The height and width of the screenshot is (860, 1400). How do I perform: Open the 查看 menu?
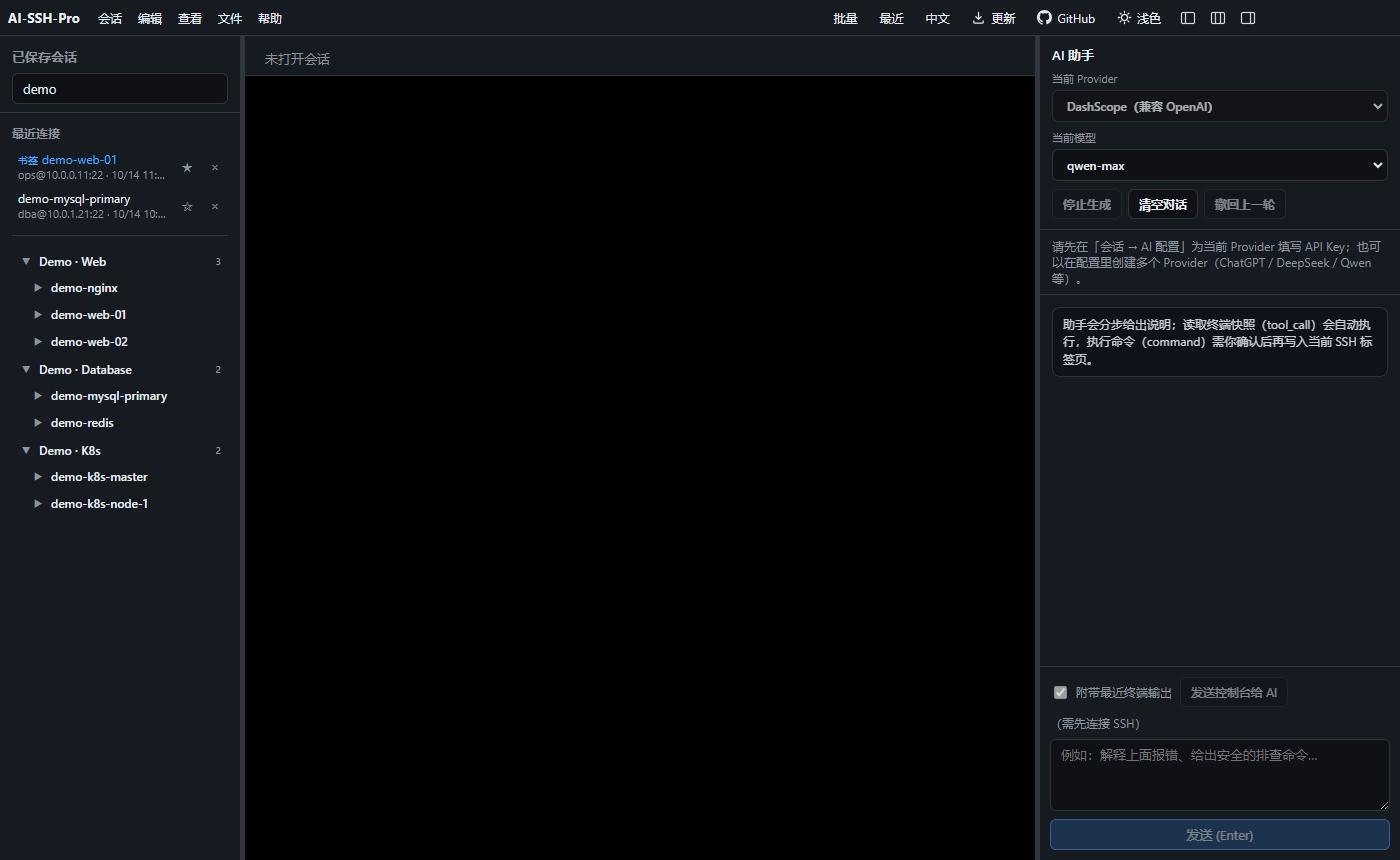(190, 18)
